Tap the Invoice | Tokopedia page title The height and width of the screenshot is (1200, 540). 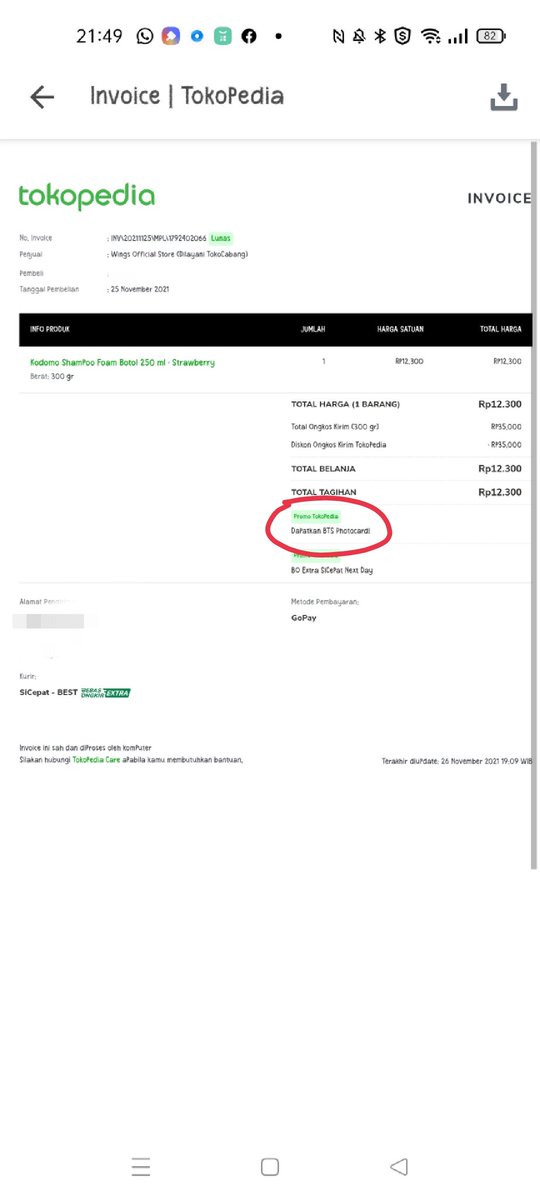point(187,96)
